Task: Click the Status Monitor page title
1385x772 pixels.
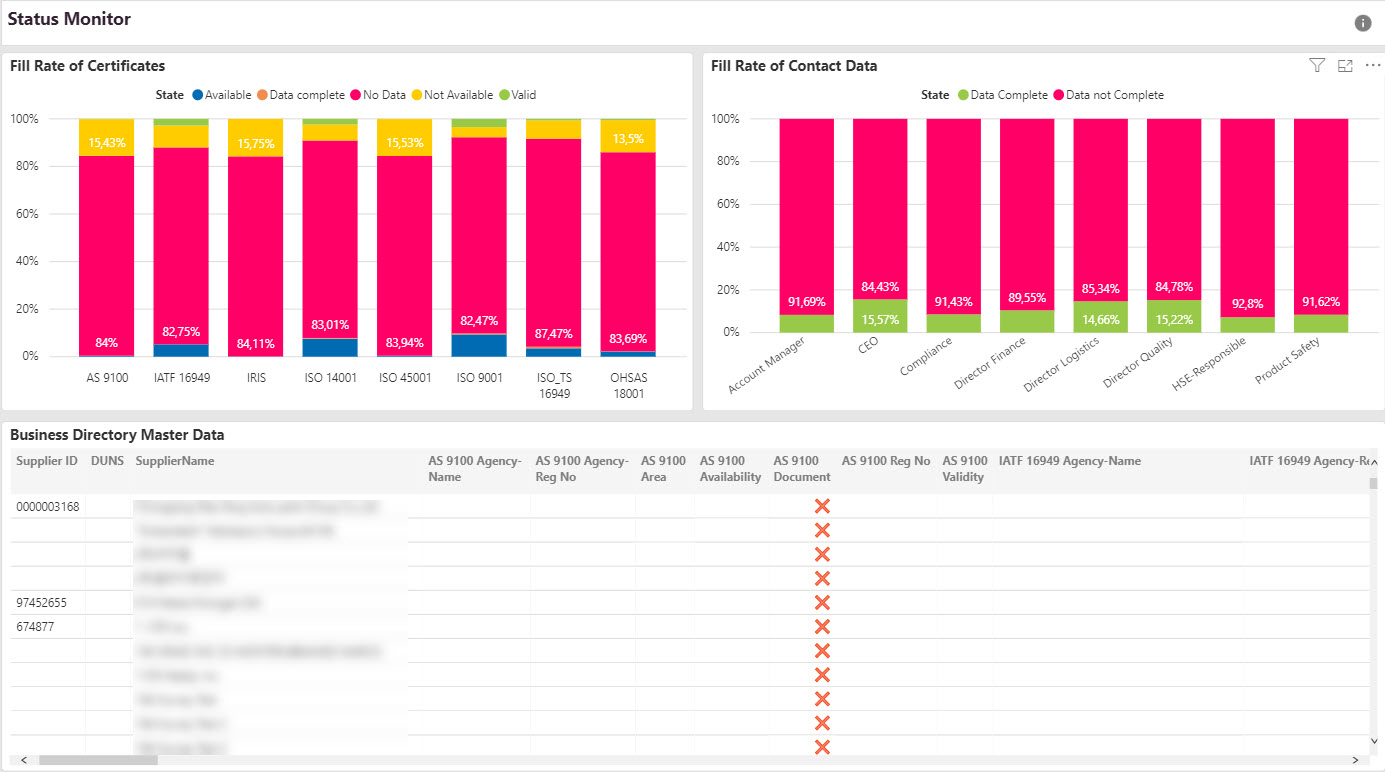Action: coord(69,19)
